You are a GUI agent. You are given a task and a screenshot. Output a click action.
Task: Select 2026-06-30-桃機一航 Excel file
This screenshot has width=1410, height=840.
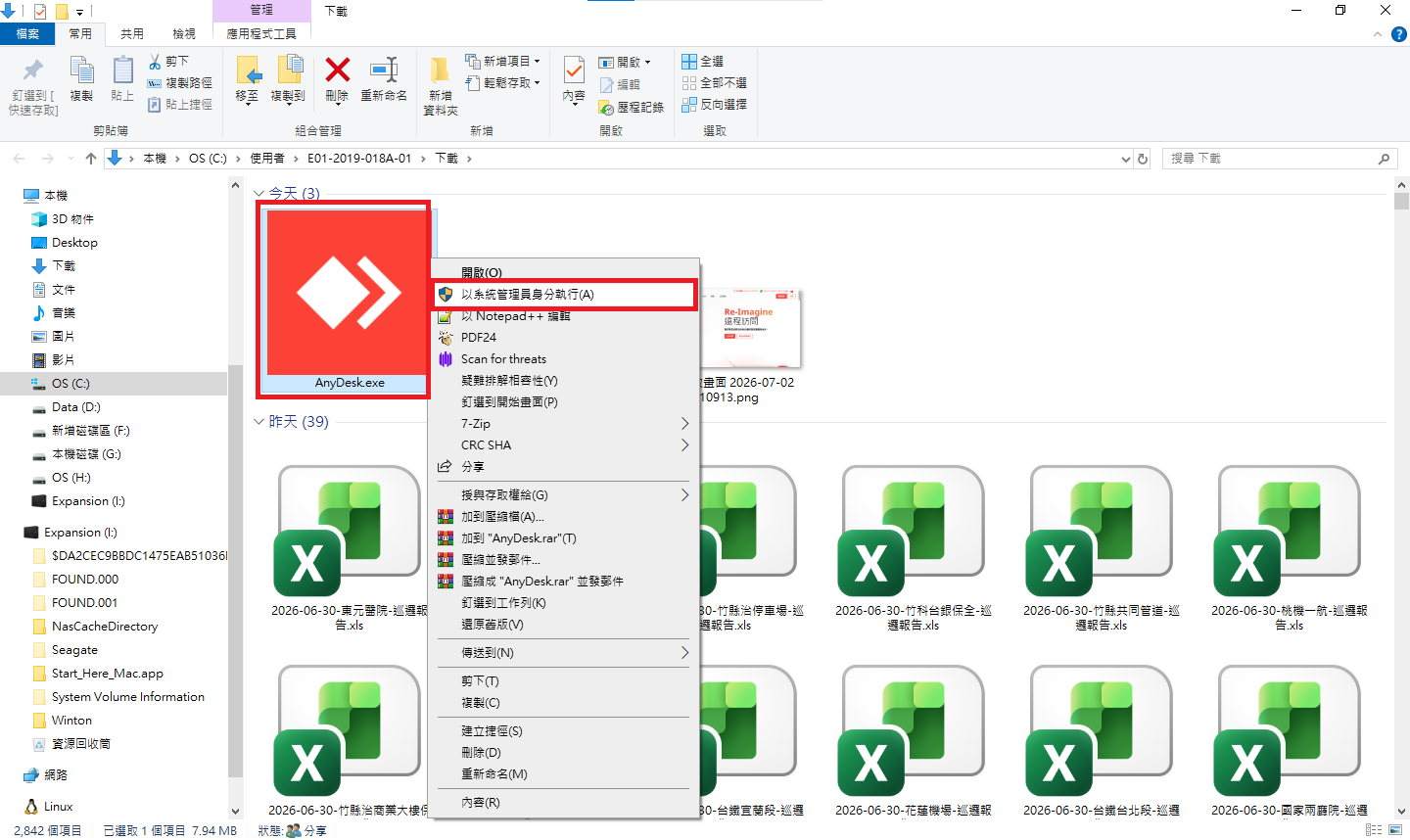point(1289,534)
